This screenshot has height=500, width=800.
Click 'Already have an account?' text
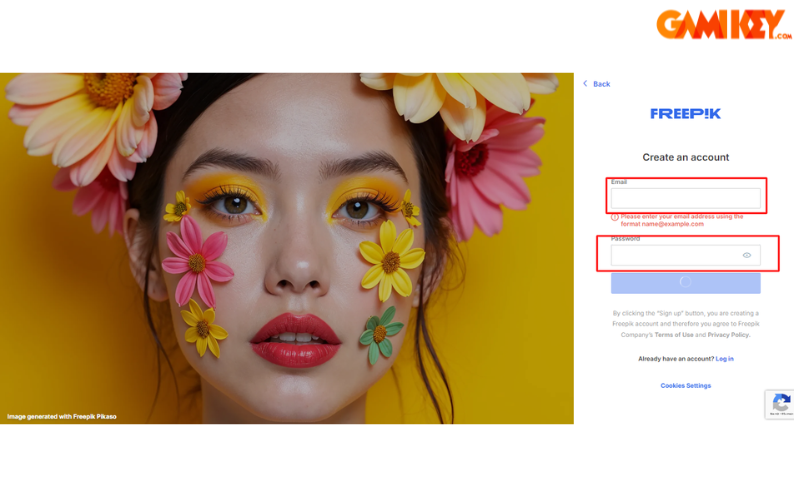click(x=676, y=359)
